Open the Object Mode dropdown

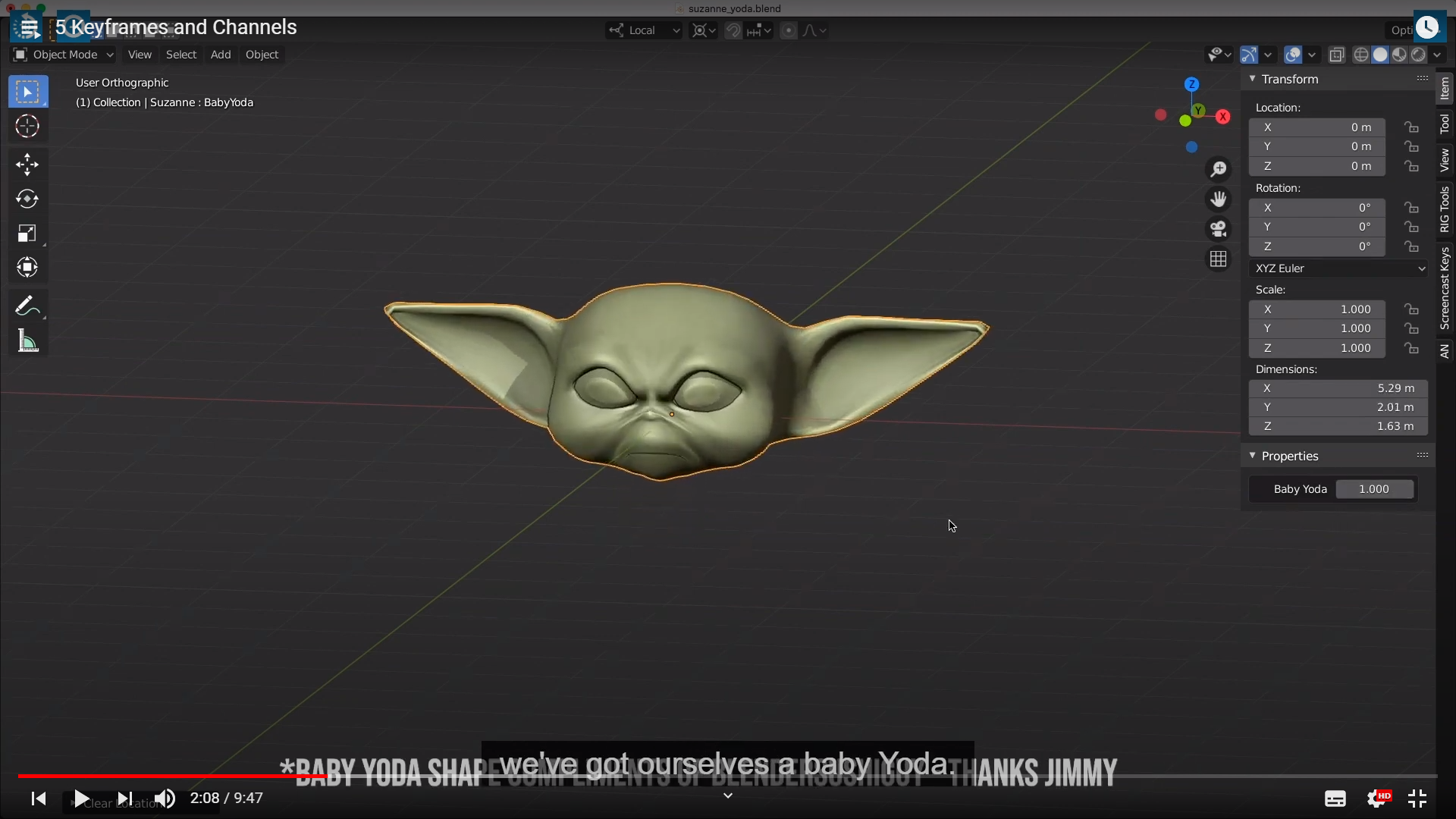point(64,55)
